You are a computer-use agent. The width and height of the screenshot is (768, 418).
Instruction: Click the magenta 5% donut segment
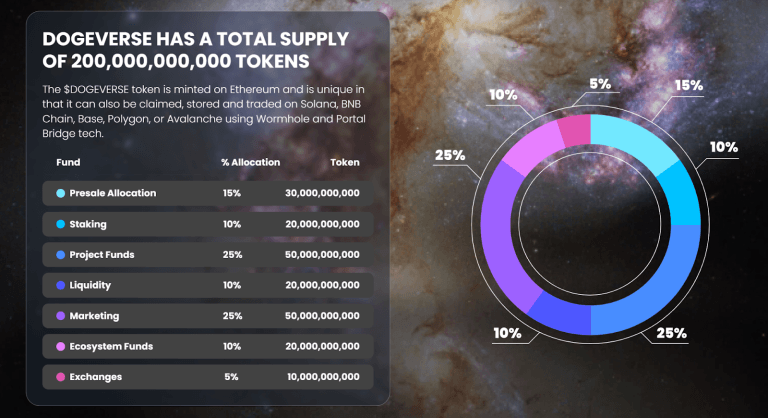pos(575,131)
